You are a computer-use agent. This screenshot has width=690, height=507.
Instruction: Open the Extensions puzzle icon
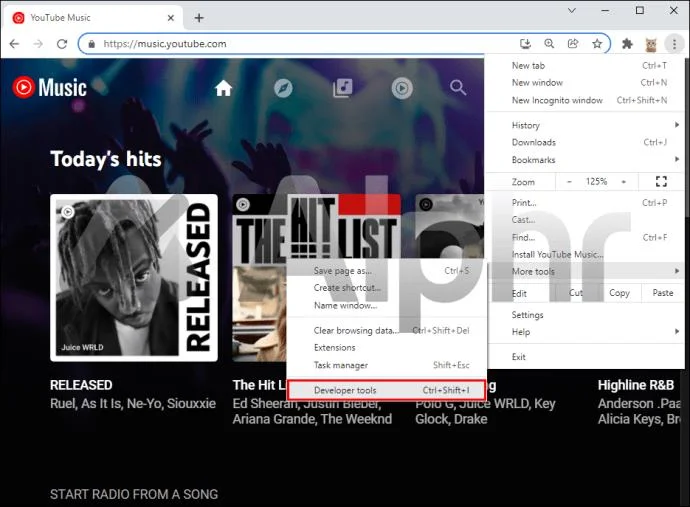[x=627, y=44]
